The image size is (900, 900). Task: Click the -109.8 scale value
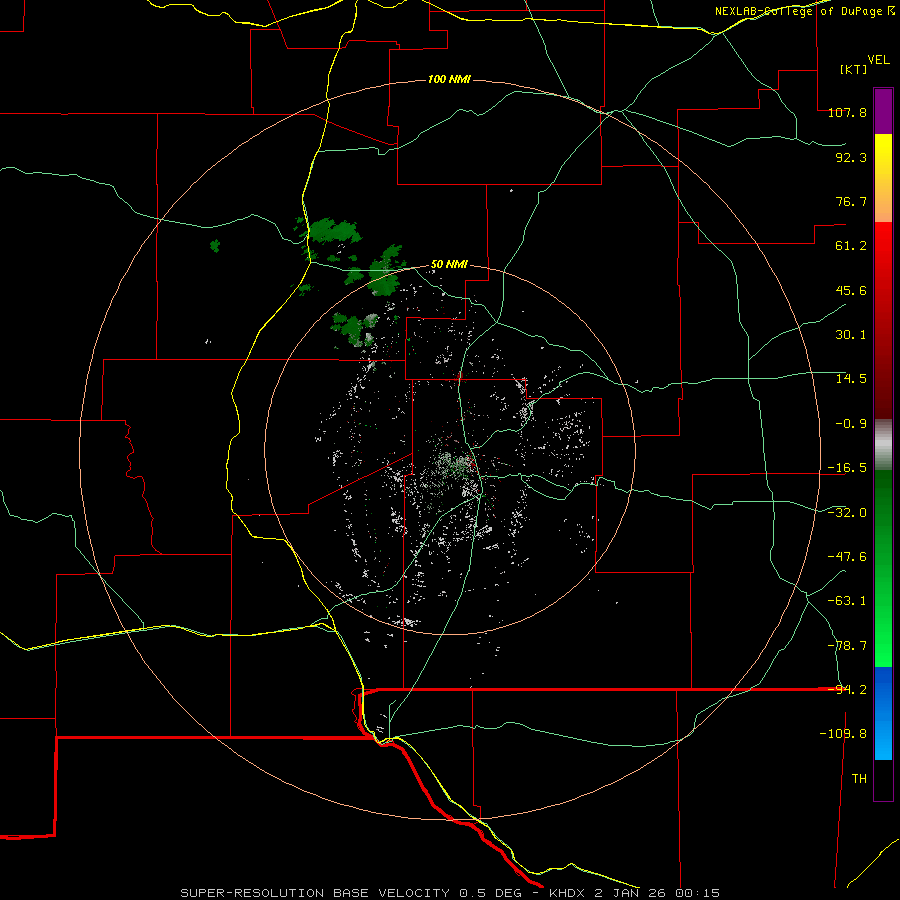[x=843, y=734]
